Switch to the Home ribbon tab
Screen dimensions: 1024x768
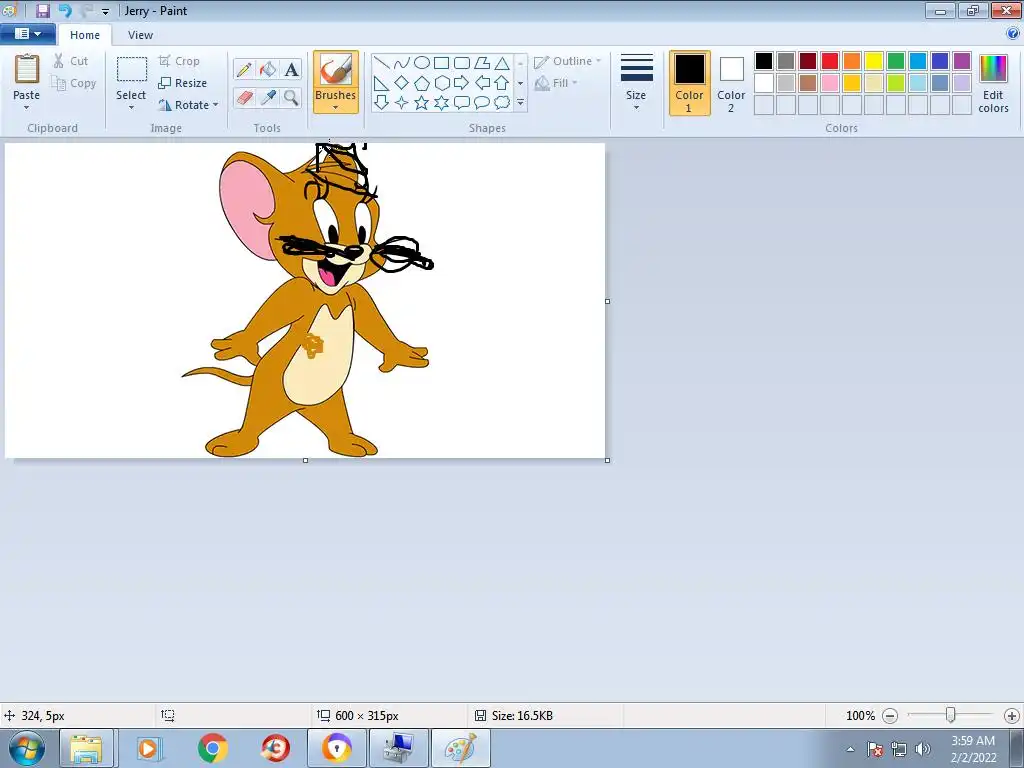coord(85,35)
